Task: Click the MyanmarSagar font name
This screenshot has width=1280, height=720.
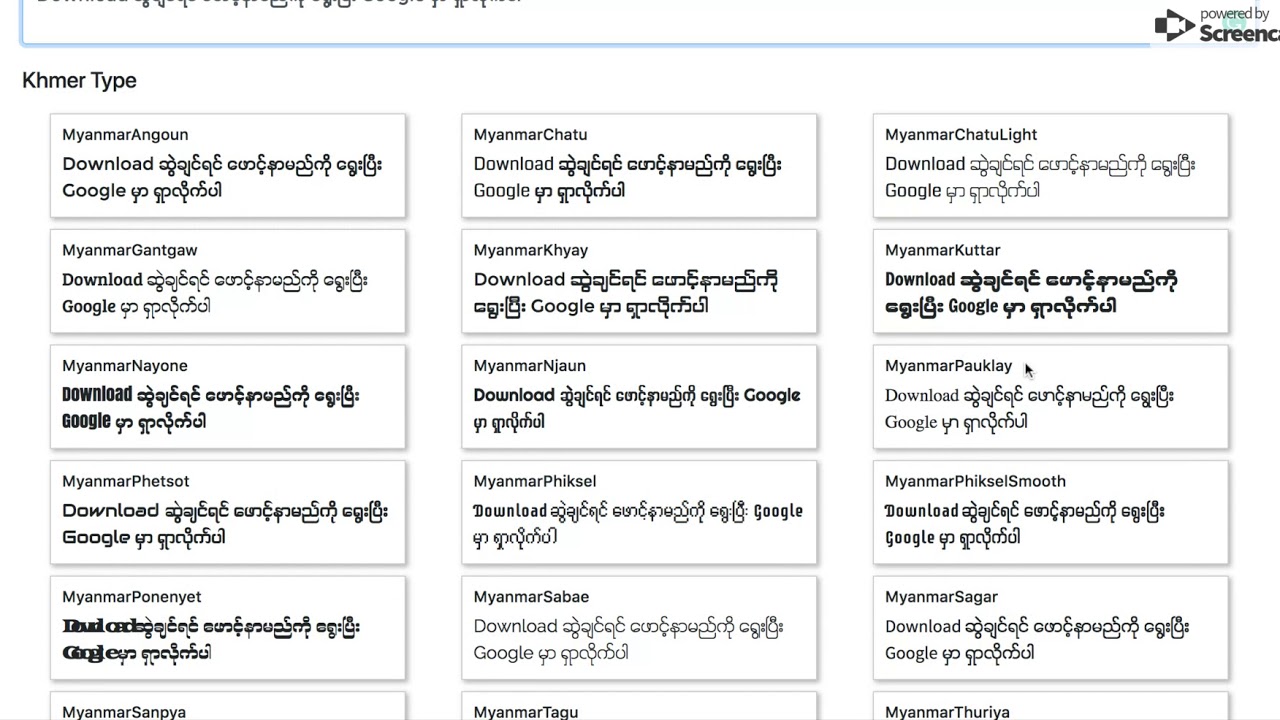Action: pyautogui.click(x=942, y=597)
